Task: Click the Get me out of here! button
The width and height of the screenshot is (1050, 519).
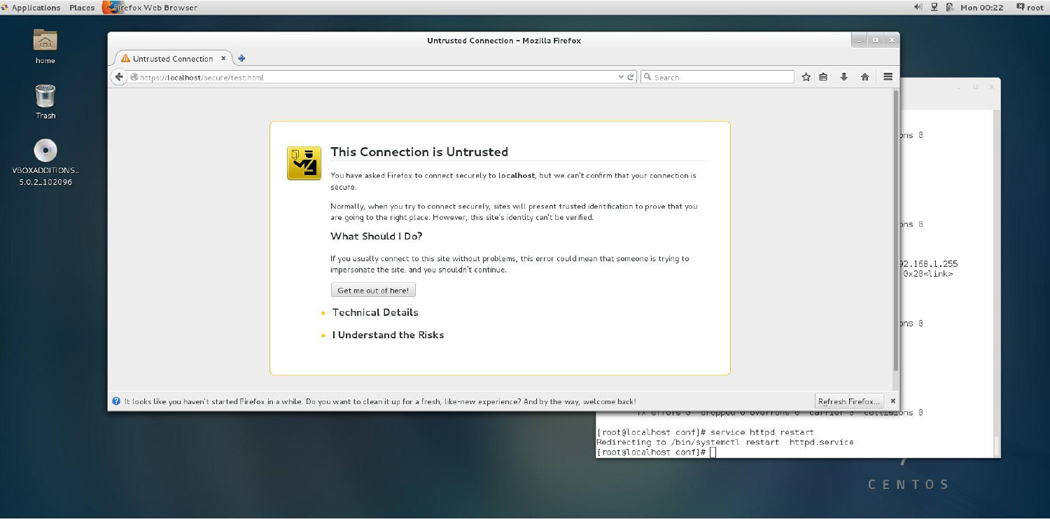Action: [373, 290]
